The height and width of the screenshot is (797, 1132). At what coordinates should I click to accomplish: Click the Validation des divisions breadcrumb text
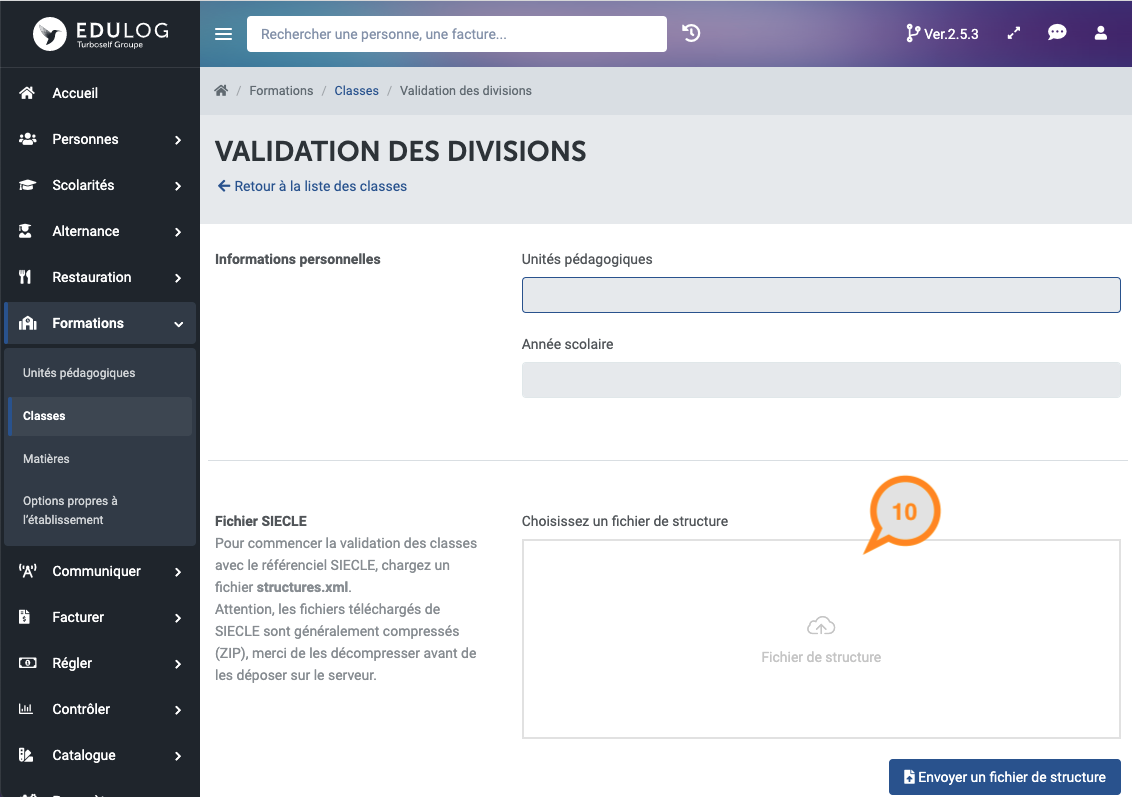(466, 90)
